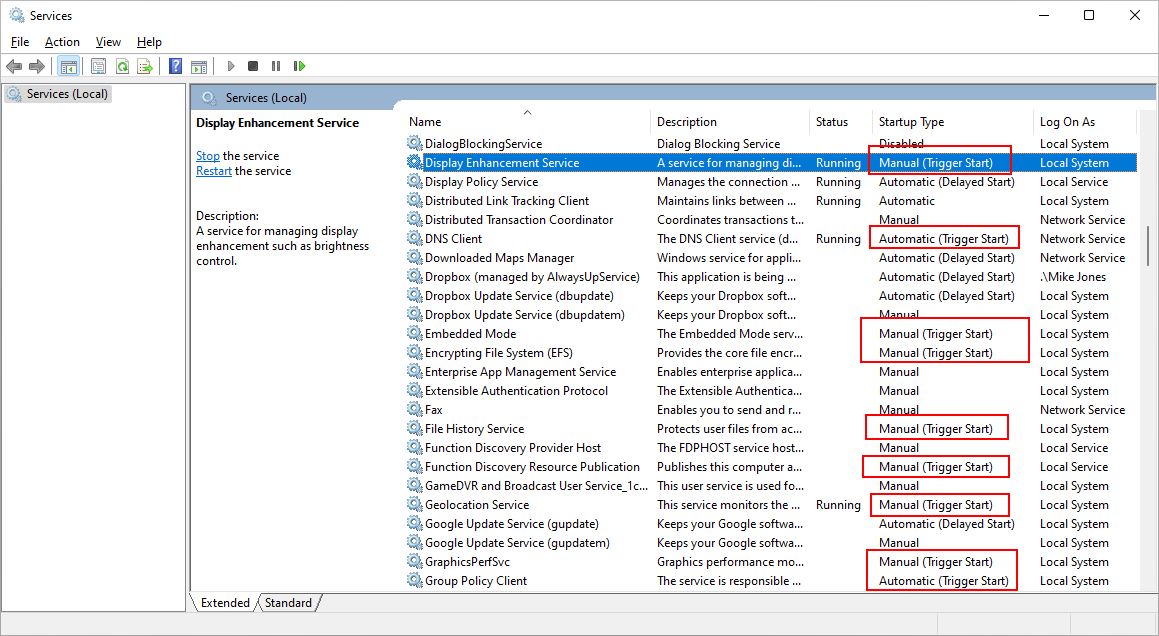This screenshot has width=1159, height=636.
Task: Click gear icon beside Geolocation Service
Action: [x=415, y=504]
